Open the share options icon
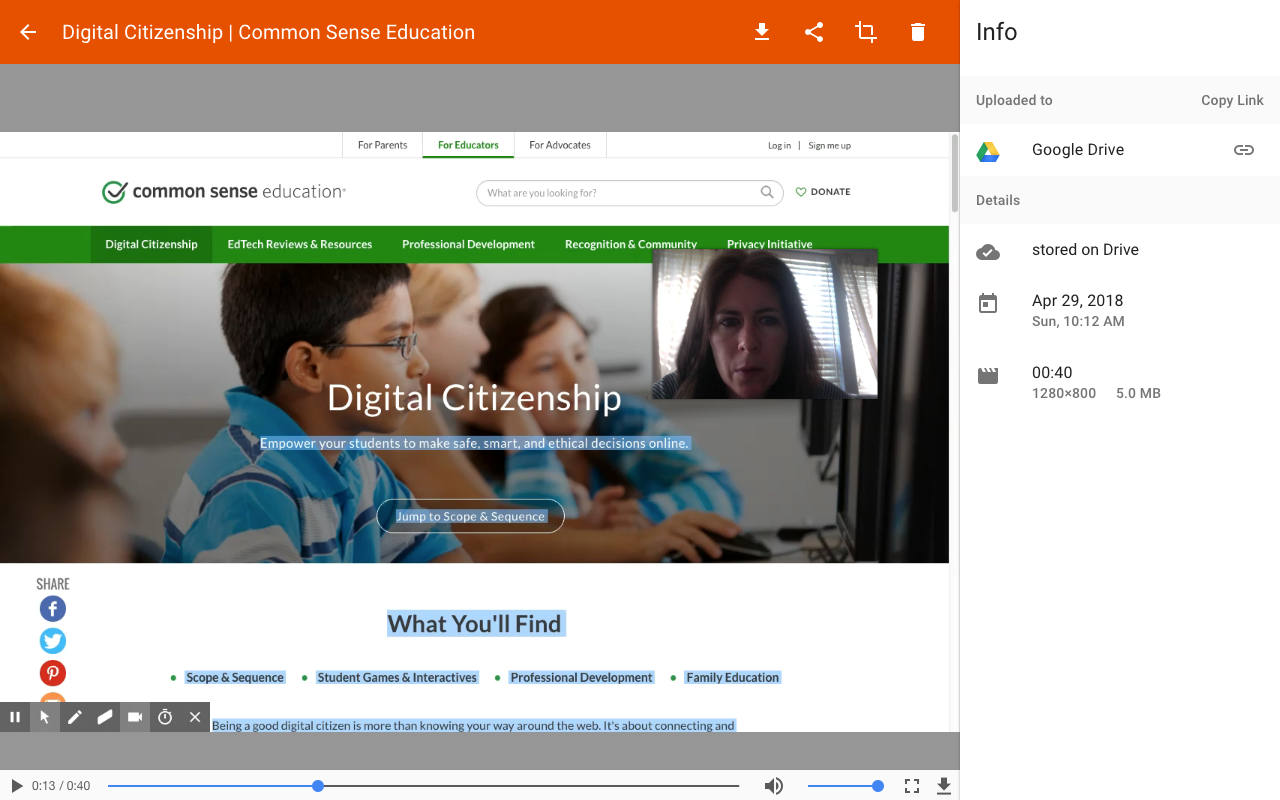 point(814,32)
